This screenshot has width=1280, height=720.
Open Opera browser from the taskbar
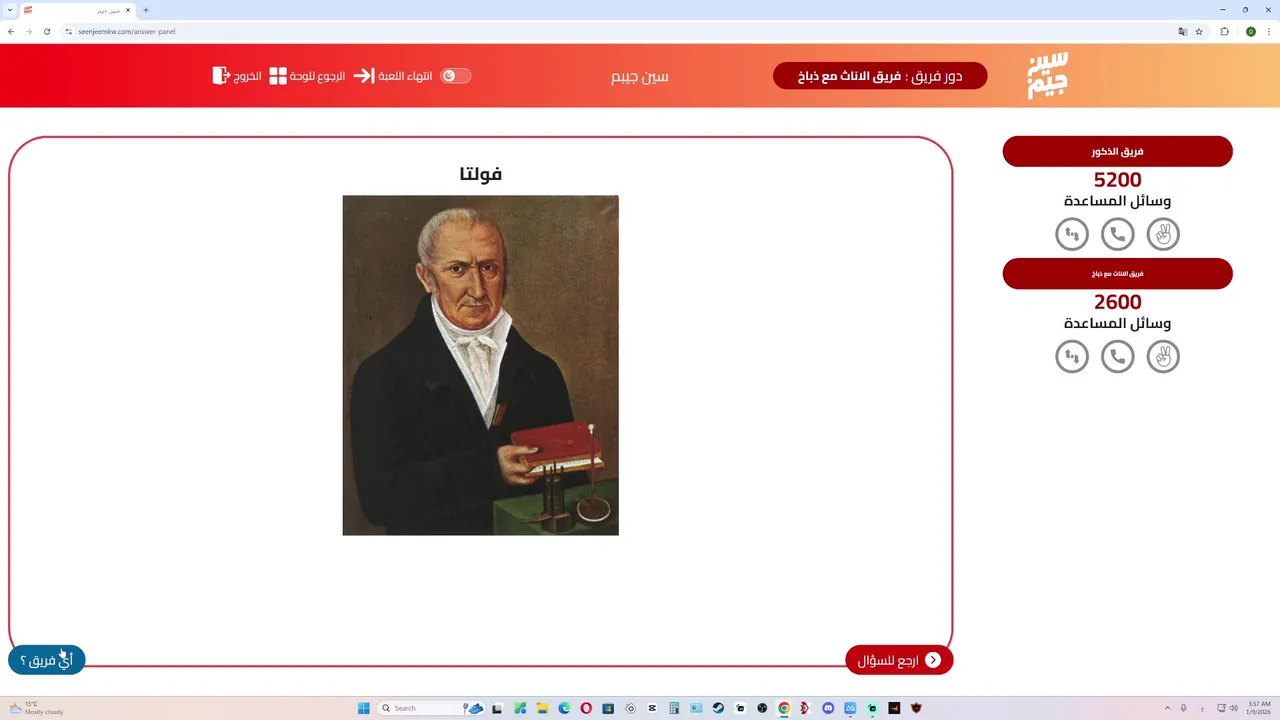click(x=586, y=708)
